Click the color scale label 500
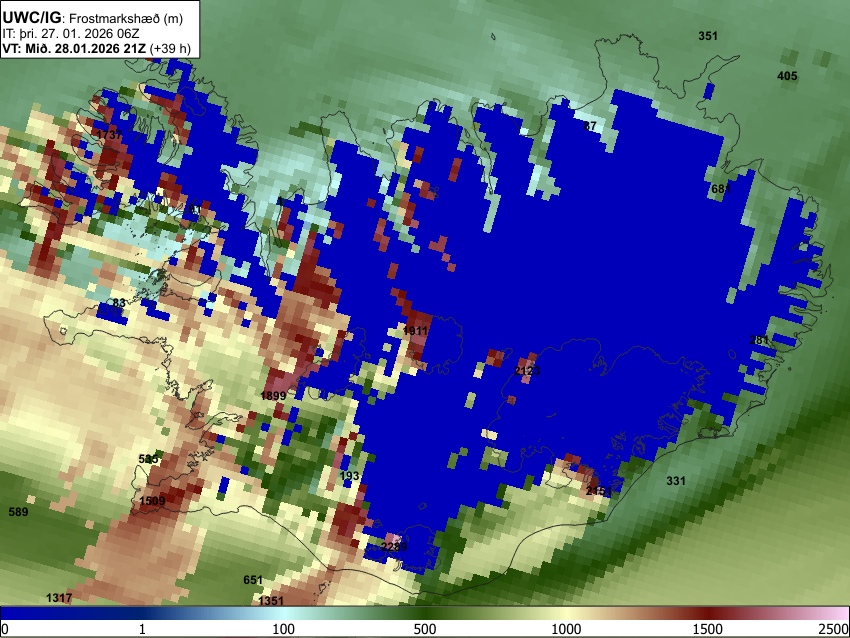The height and width of the screenshot is (638, 850). (x=425, y=629)
